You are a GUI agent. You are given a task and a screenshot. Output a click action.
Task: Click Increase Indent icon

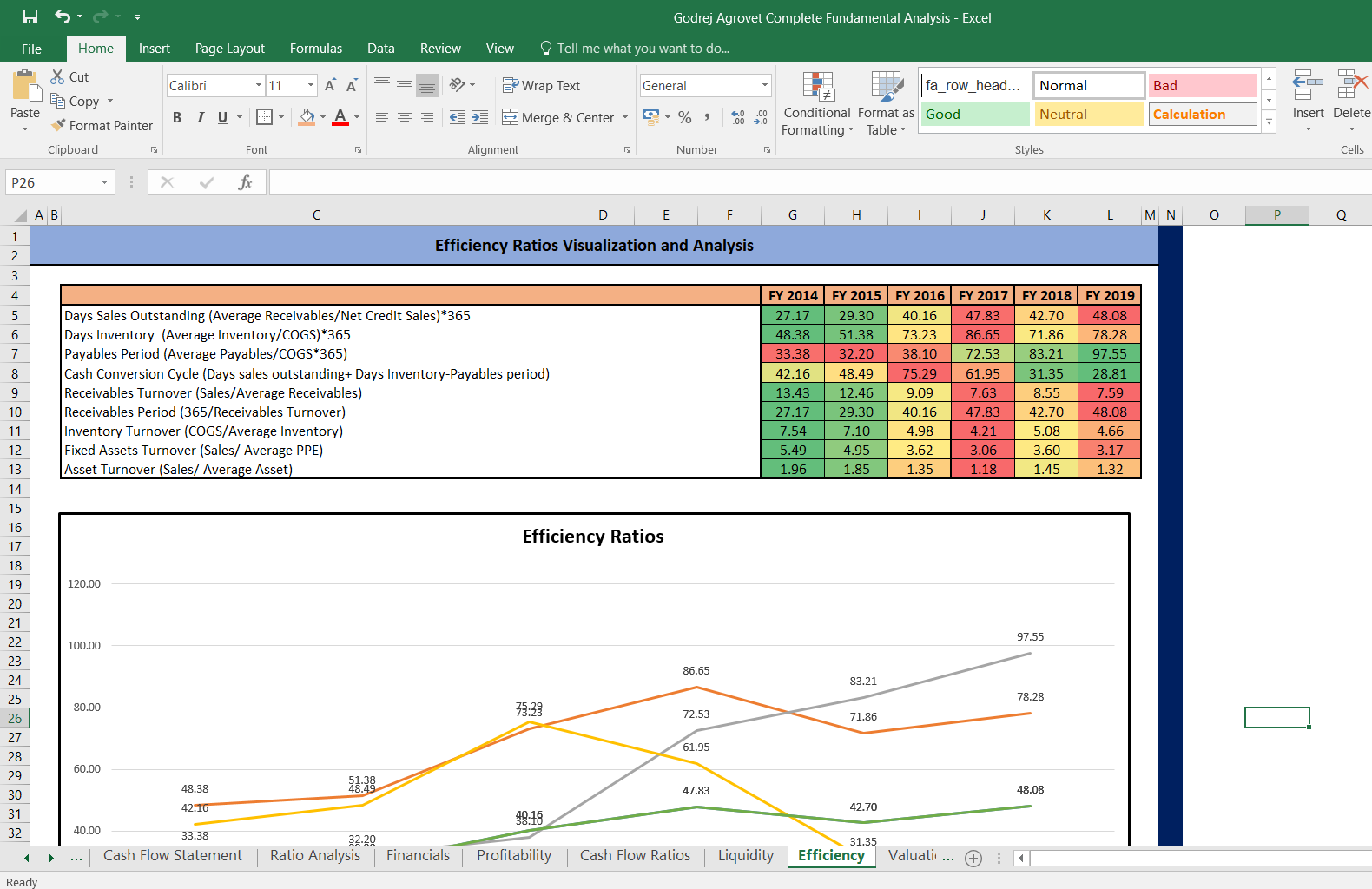point(480,117)
